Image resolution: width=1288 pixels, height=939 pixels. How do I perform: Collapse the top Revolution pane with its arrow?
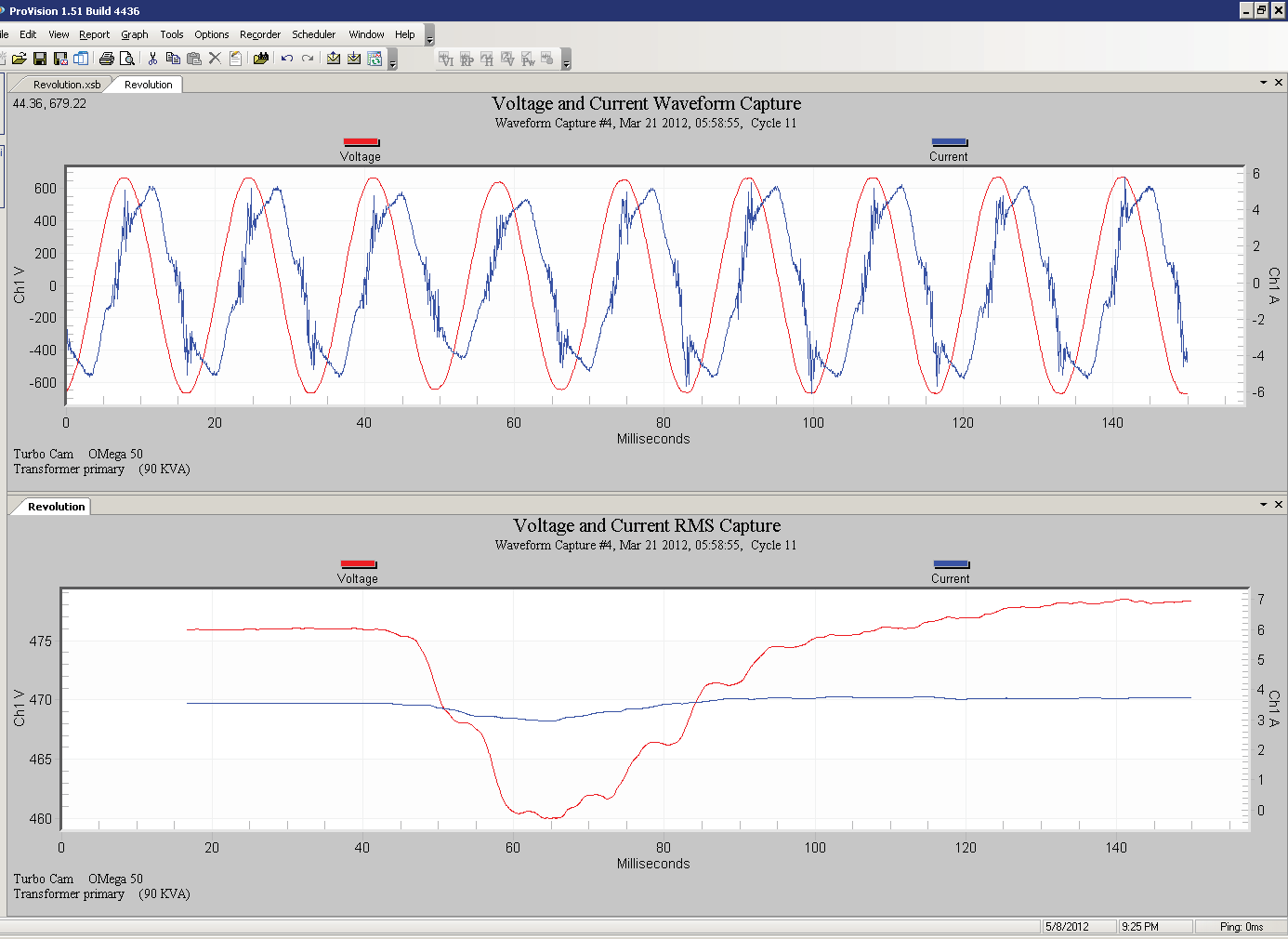tap(1262, 82)
